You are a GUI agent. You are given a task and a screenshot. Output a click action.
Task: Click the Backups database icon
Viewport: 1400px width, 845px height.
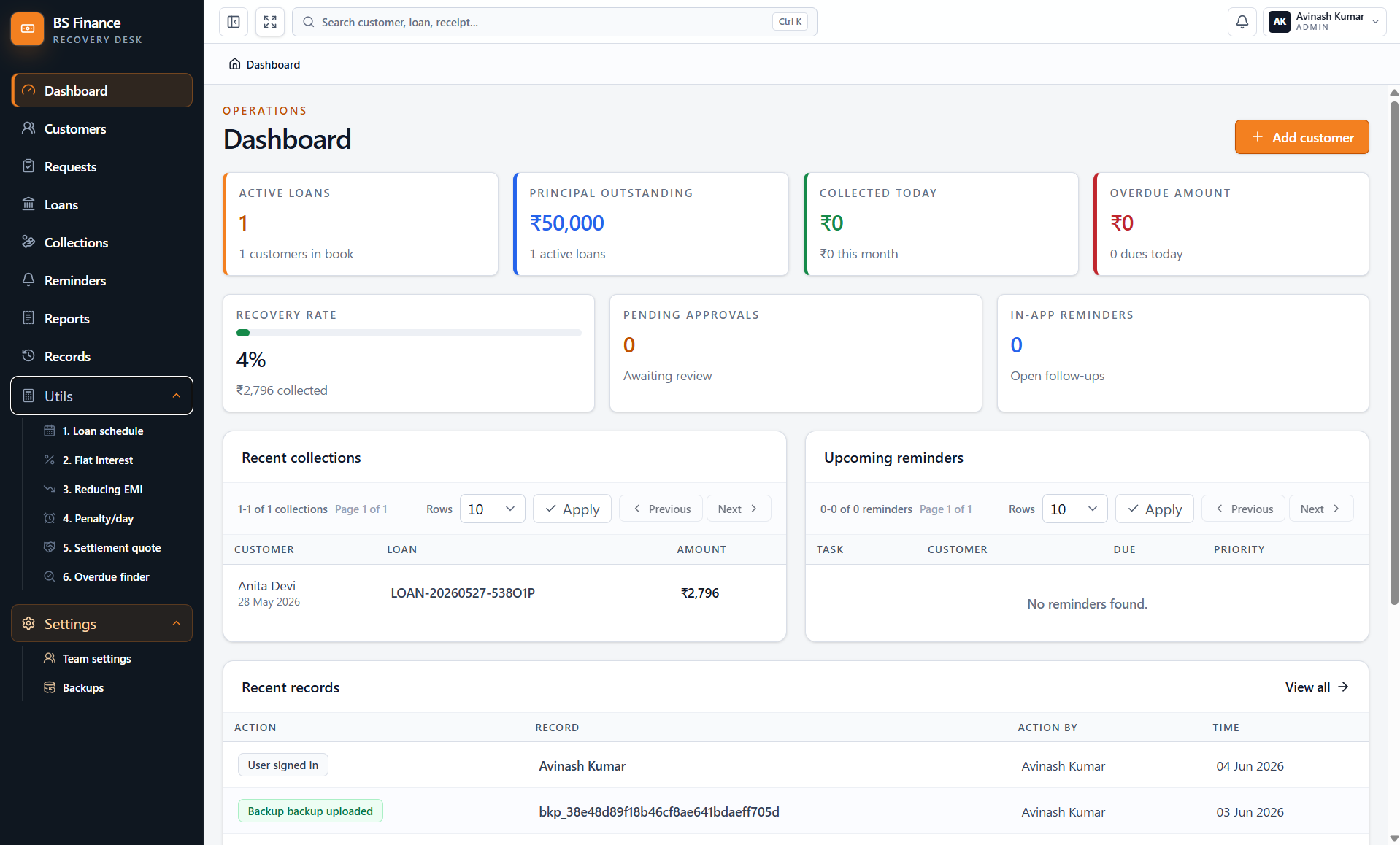50,687
